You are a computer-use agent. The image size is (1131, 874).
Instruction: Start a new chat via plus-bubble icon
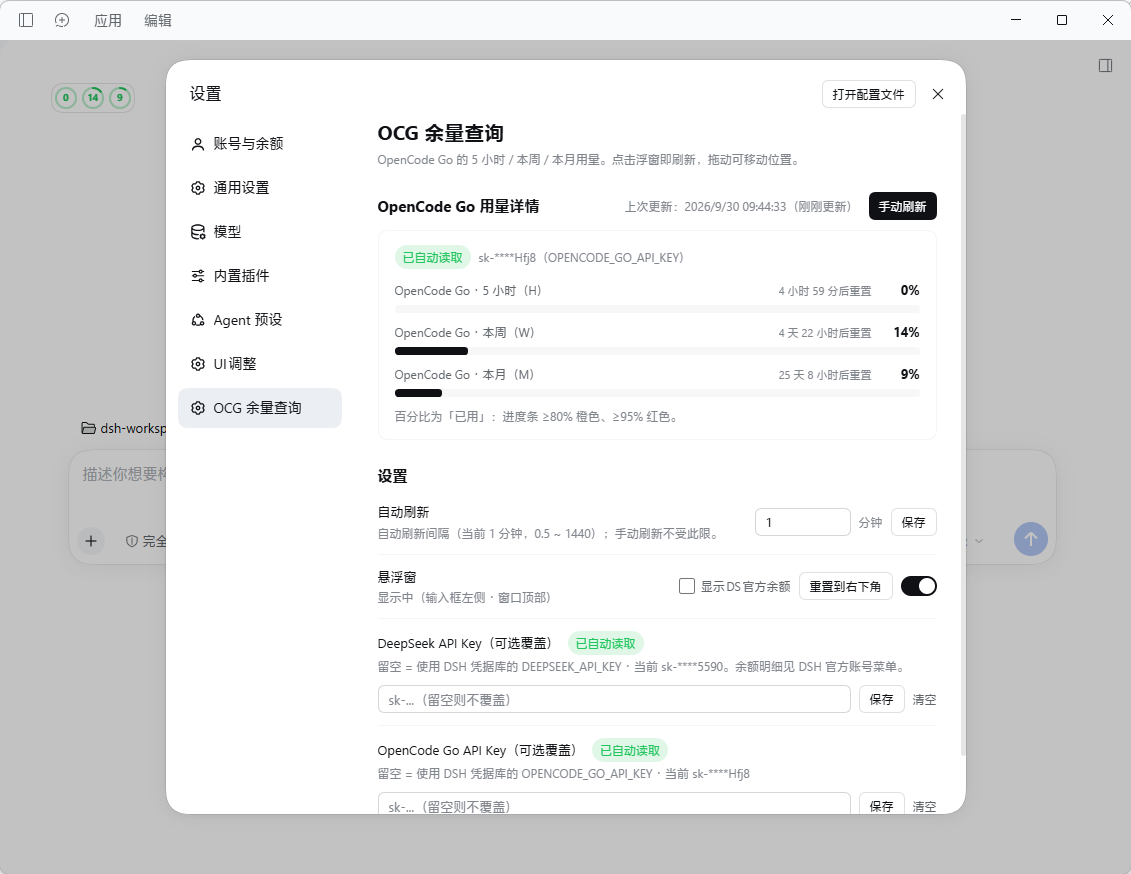tap(62, 20)
